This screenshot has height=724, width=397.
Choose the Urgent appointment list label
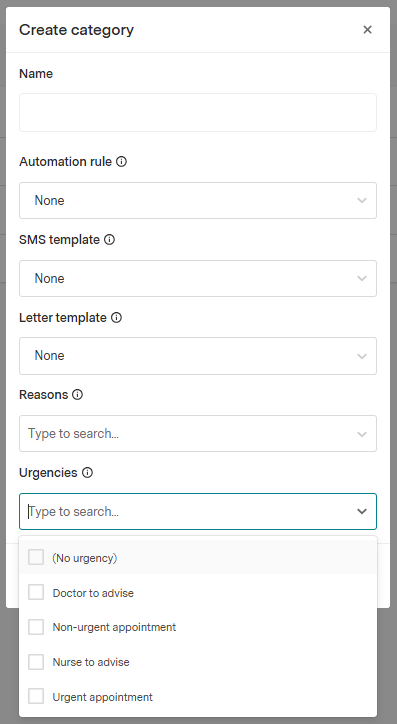[x=102, y=697]
